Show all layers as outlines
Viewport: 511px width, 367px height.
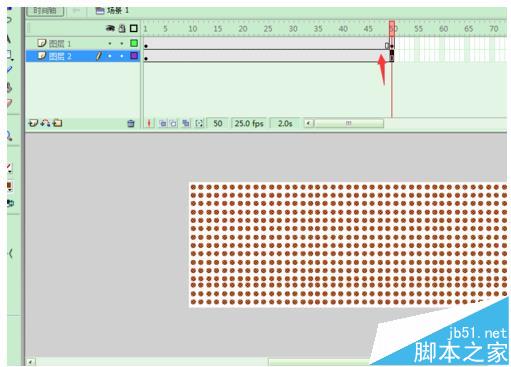(x=134, y=29)
